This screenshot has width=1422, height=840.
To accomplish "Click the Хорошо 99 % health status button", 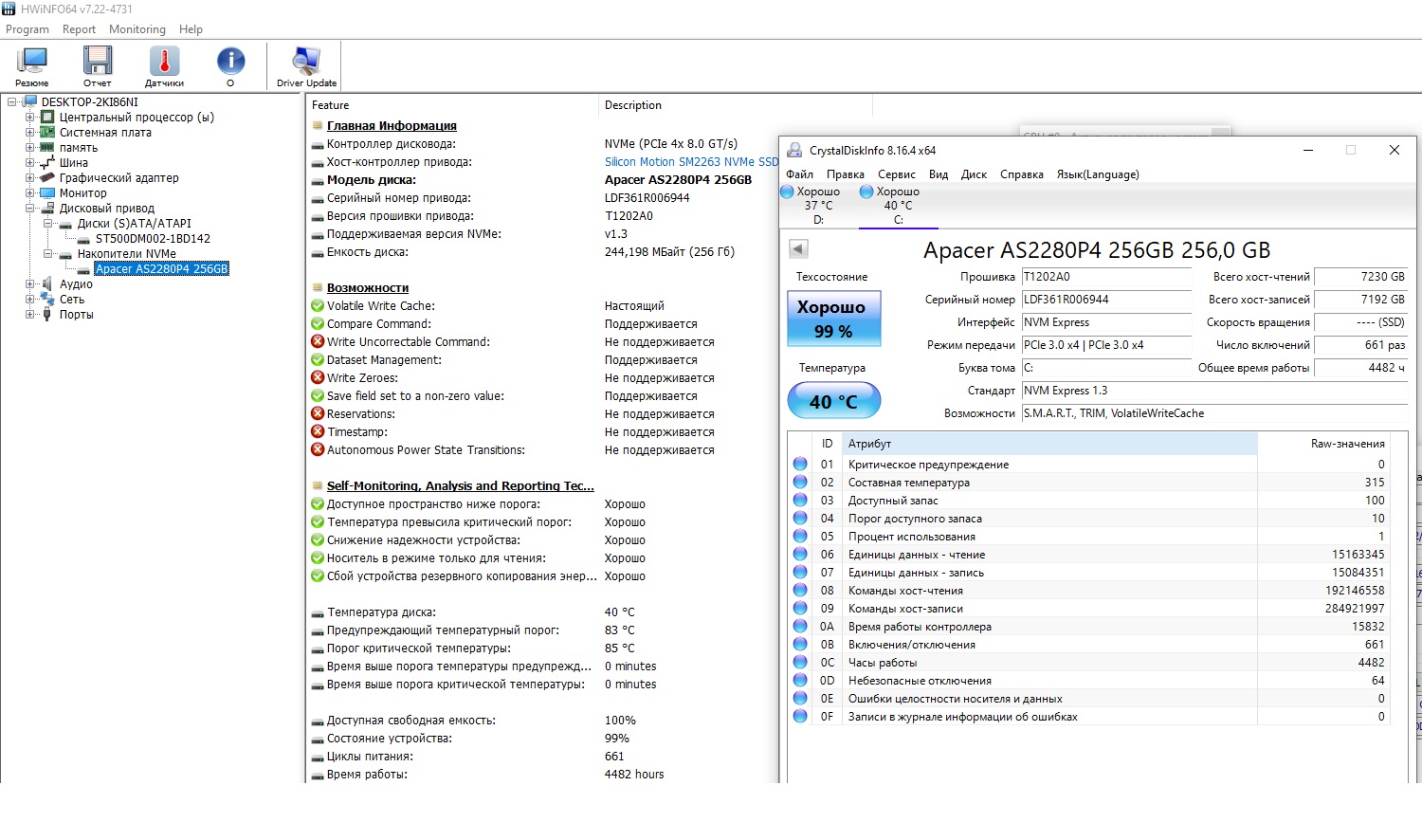I will [834, 319].
